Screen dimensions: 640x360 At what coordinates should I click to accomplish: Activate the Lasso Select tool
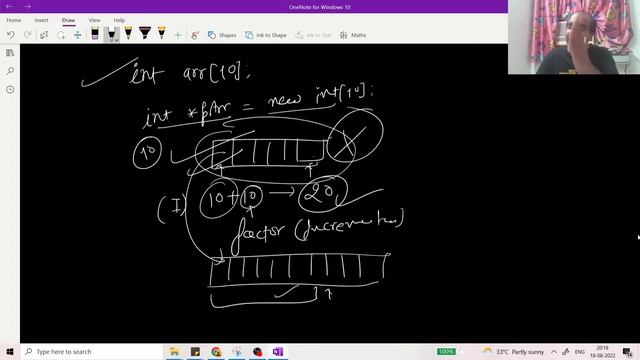tap(61, 35)
